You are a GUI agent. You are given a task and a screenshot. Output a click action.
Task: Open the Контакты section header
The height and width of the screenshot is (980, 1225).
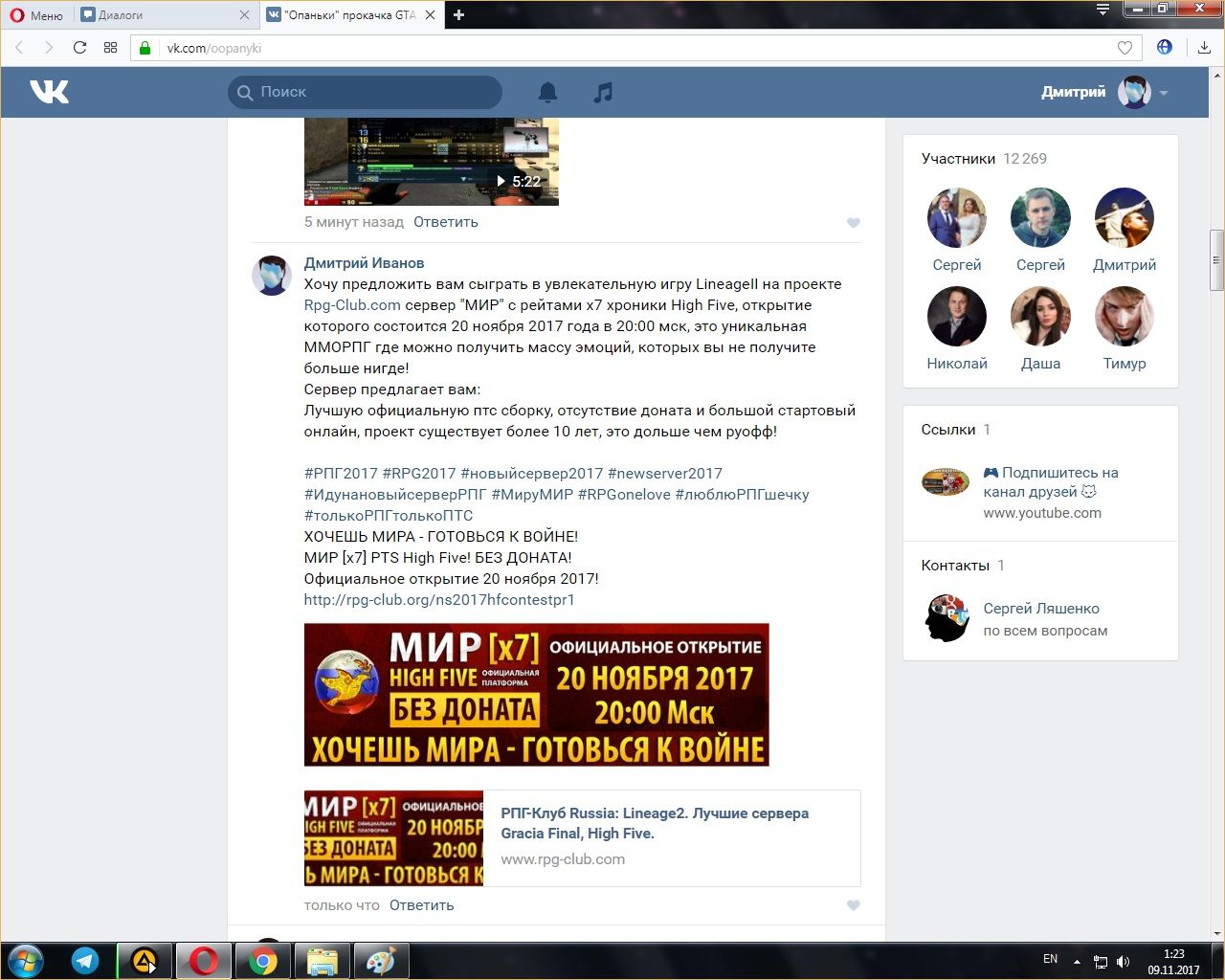point(963,566)
